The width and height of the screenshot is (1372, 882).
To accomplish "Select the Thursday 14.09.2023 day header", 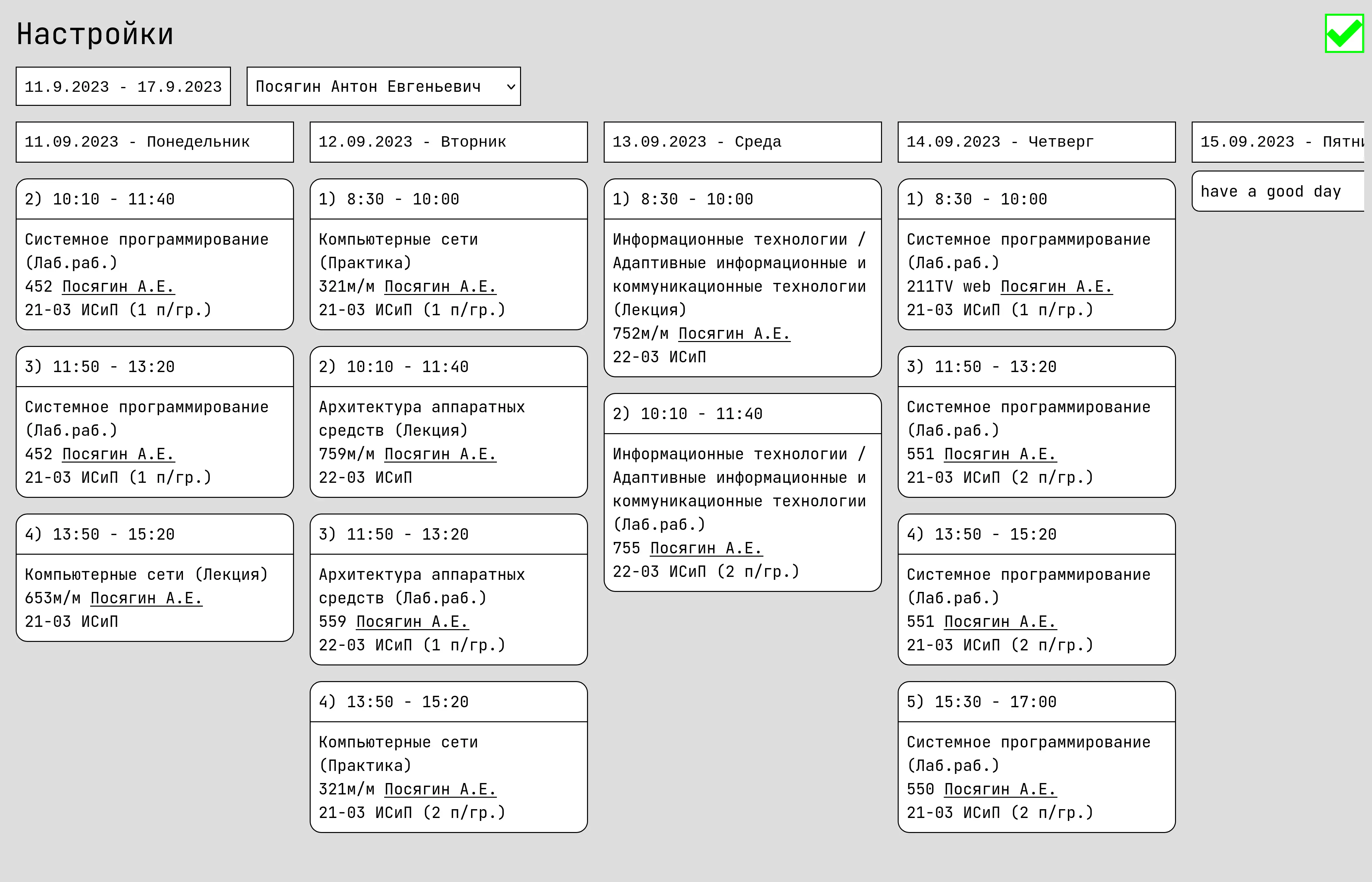I will [1037, 142].
